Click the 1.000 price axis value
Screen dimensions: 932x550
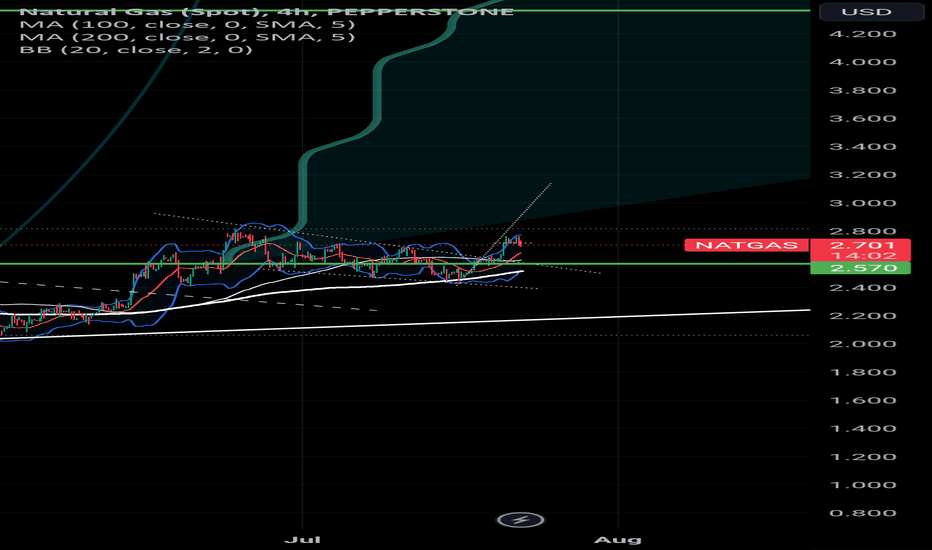(862, 485)
